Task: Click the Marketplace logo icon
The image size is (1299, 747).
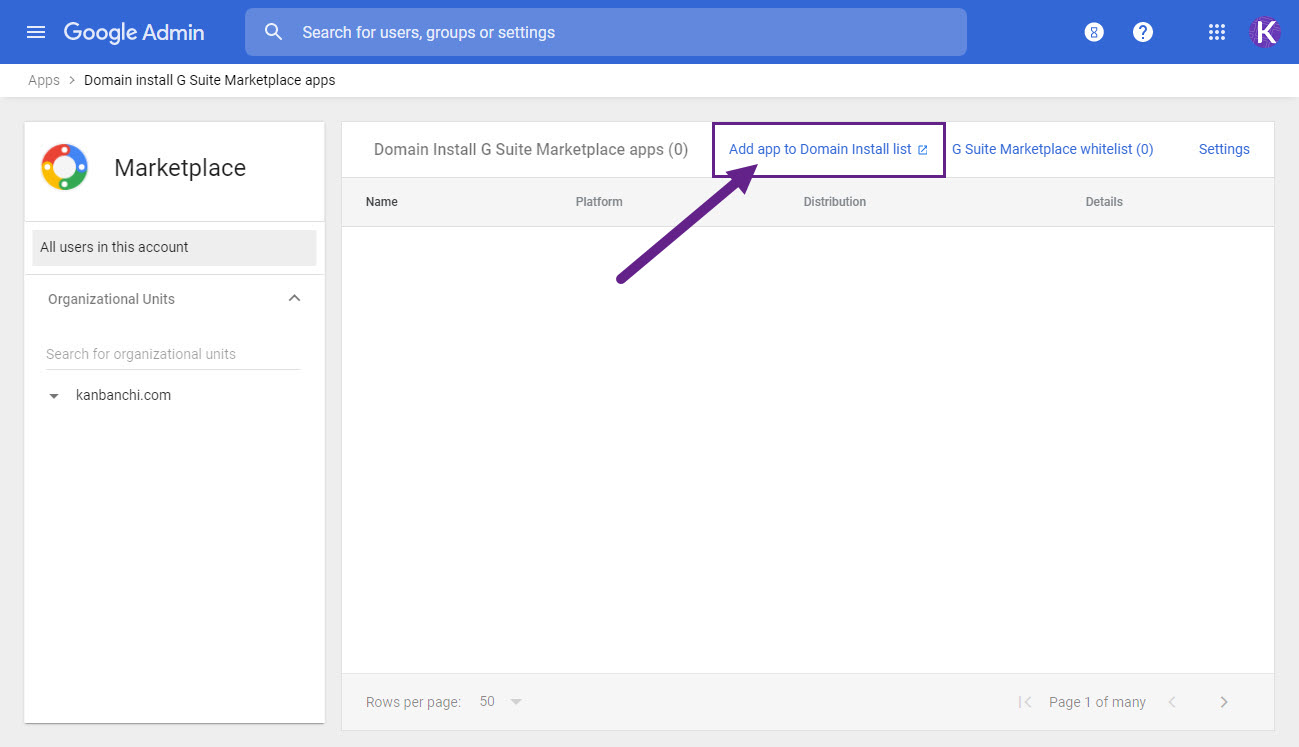Action: pyautogui.click(x=65, y=167)
